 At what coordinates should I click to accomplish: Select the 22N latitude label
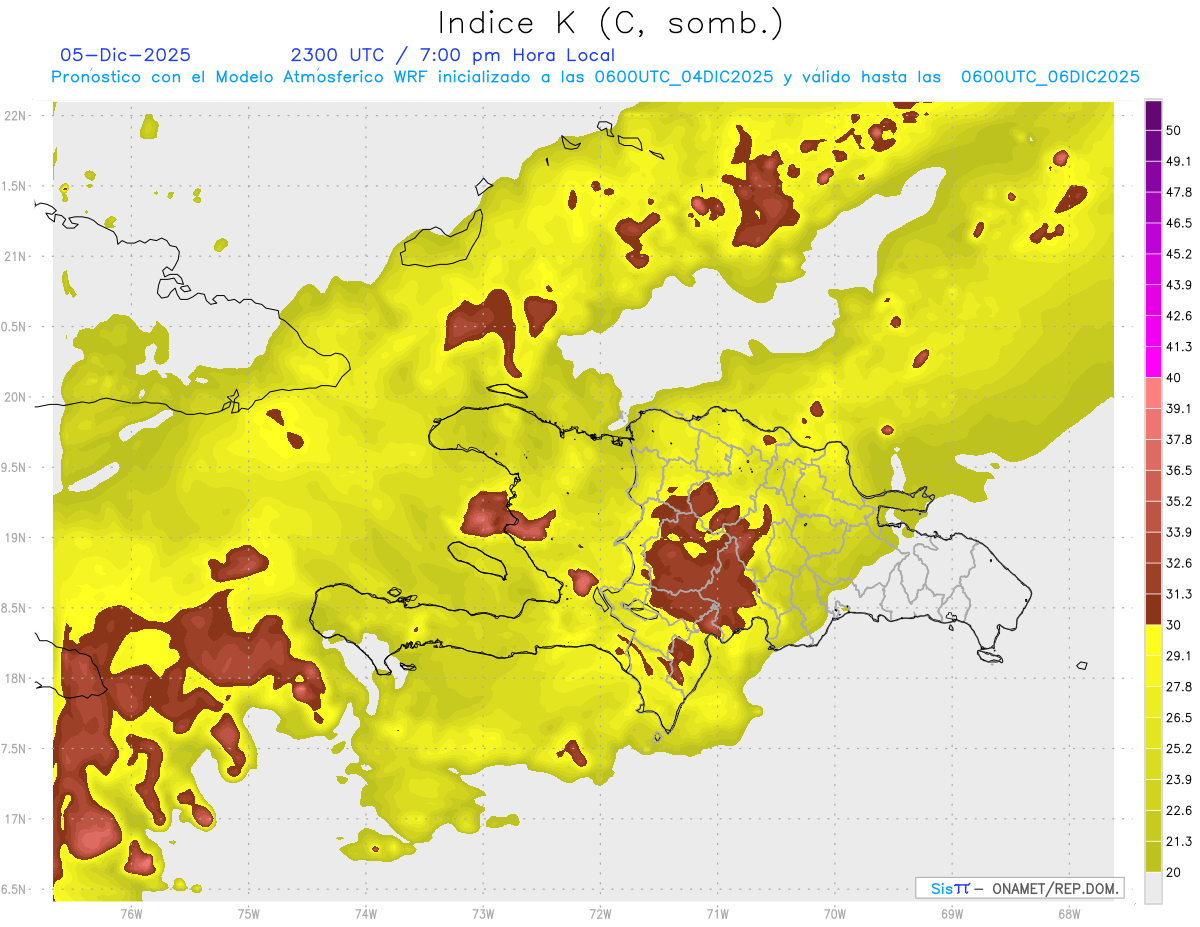(x=16, y=116)
